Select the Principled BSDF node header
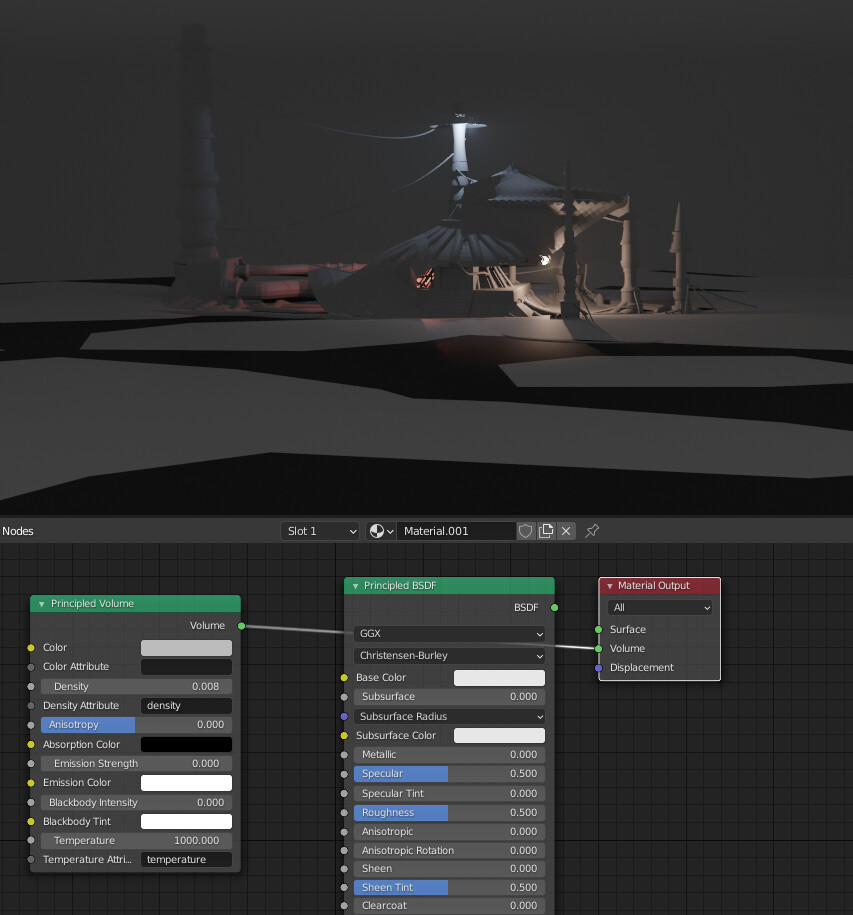Image resolution: width=853 pixels, height=915 pixels. (x=449, y=586)
